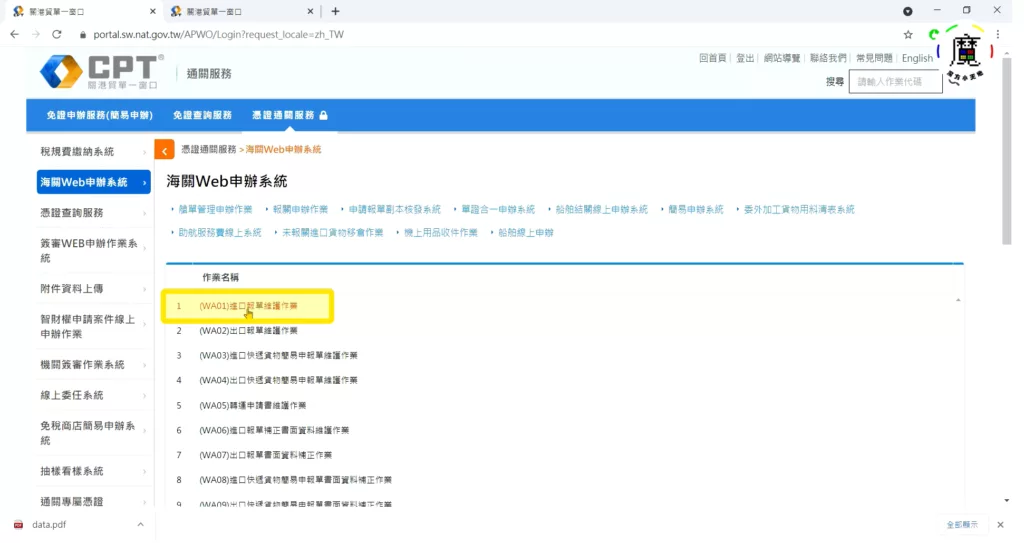Open 免證查詢服務 menu

tap(202, 115)
